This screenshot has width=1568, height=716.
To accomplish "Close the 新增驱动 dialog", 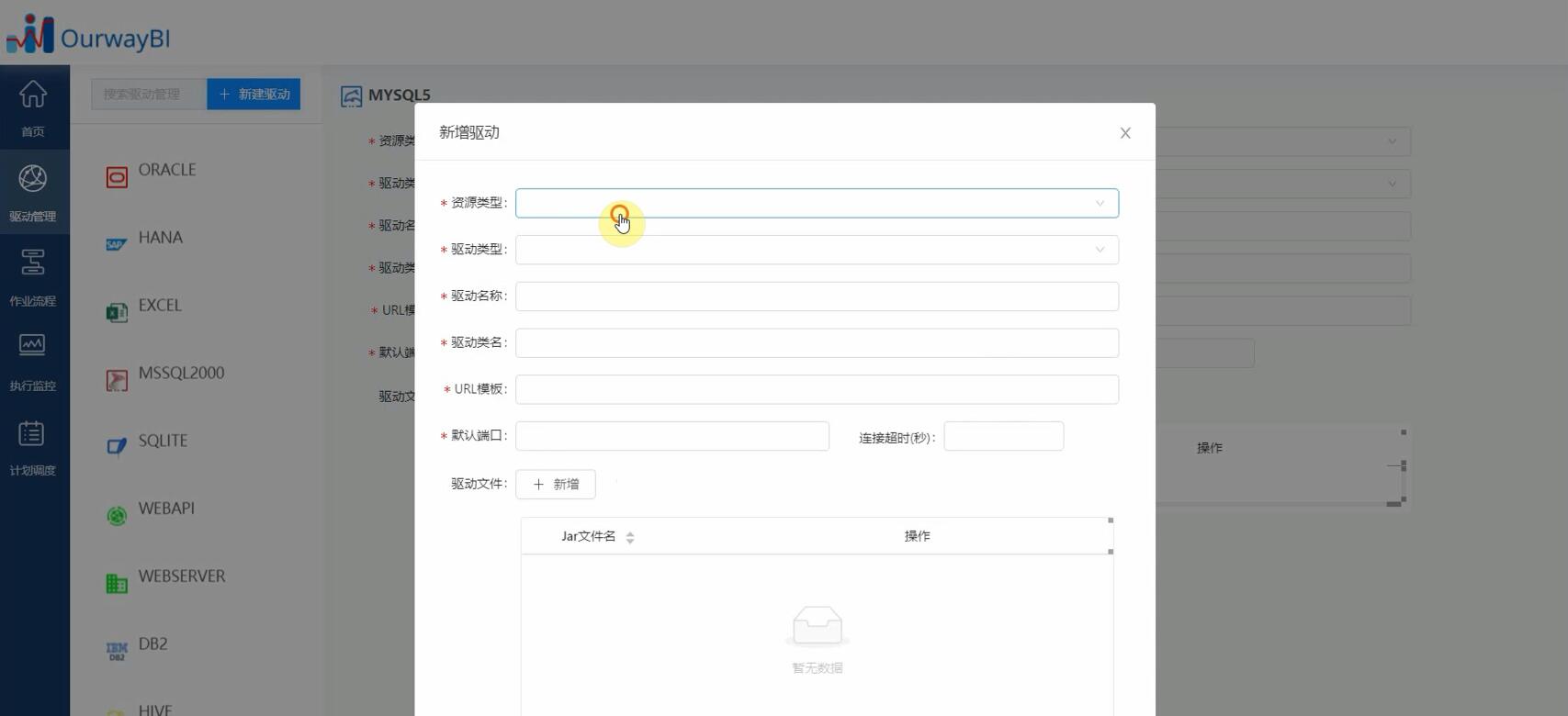I will 1125,133.
